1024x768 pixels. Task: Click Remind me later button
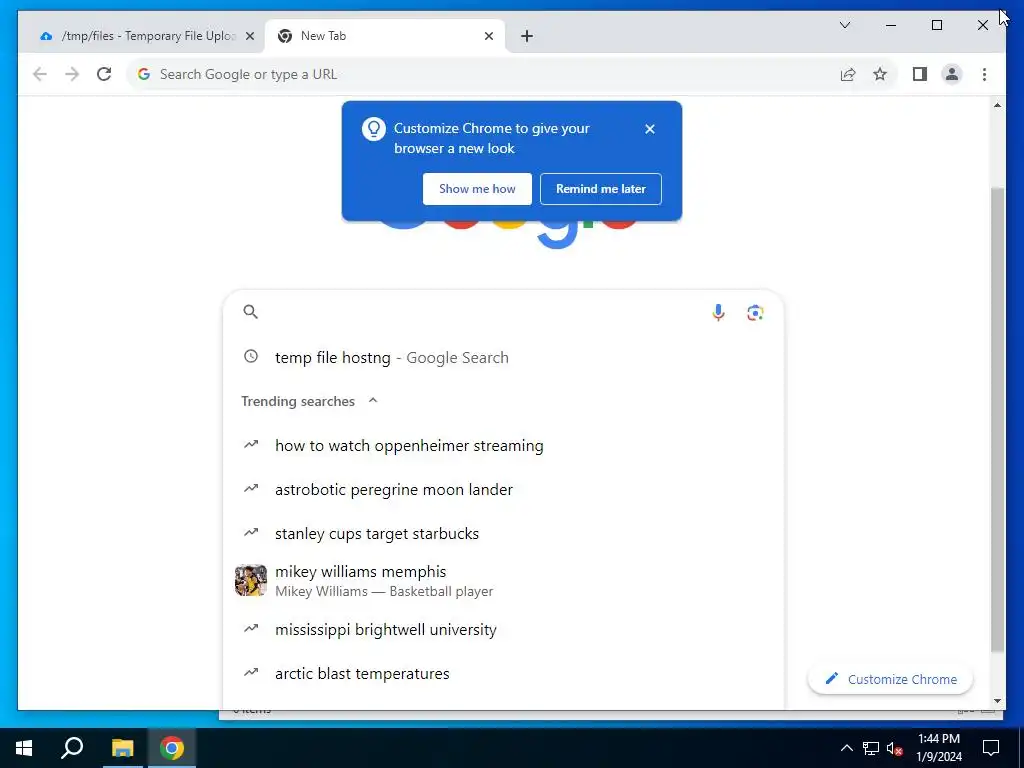click(600, 189)
